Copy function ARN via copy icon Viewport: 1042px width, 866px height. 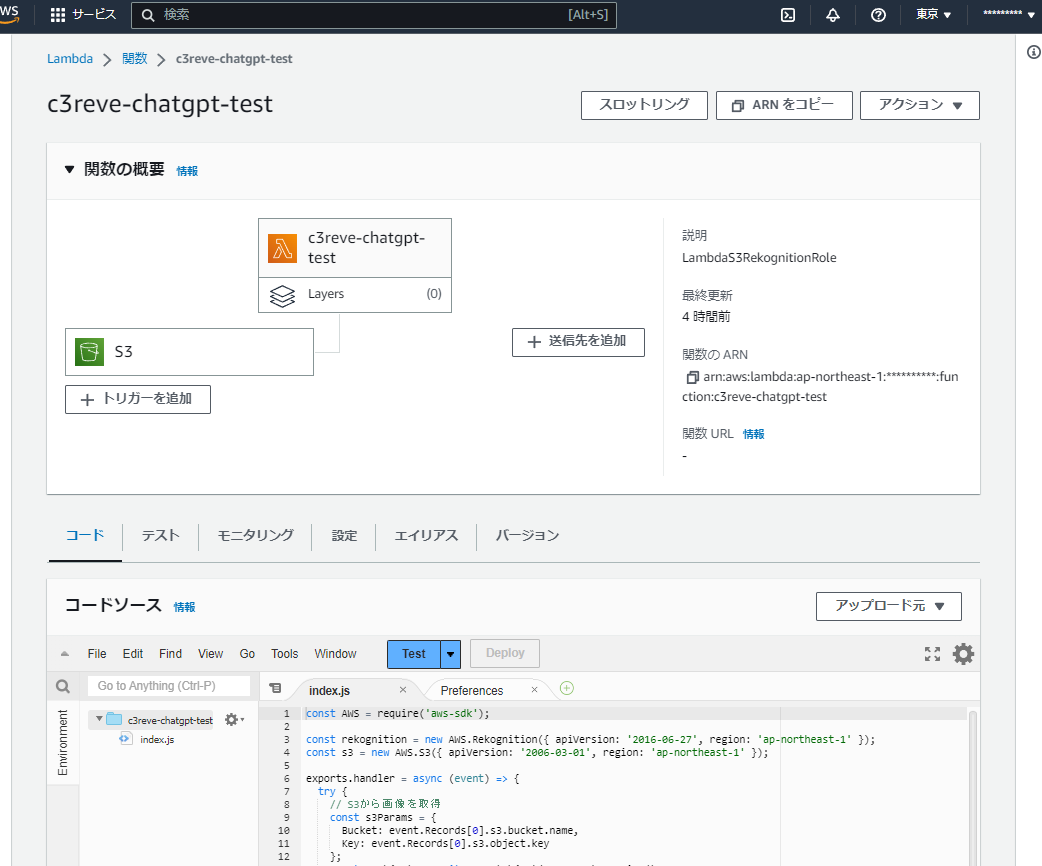click(x=692, y=378)
